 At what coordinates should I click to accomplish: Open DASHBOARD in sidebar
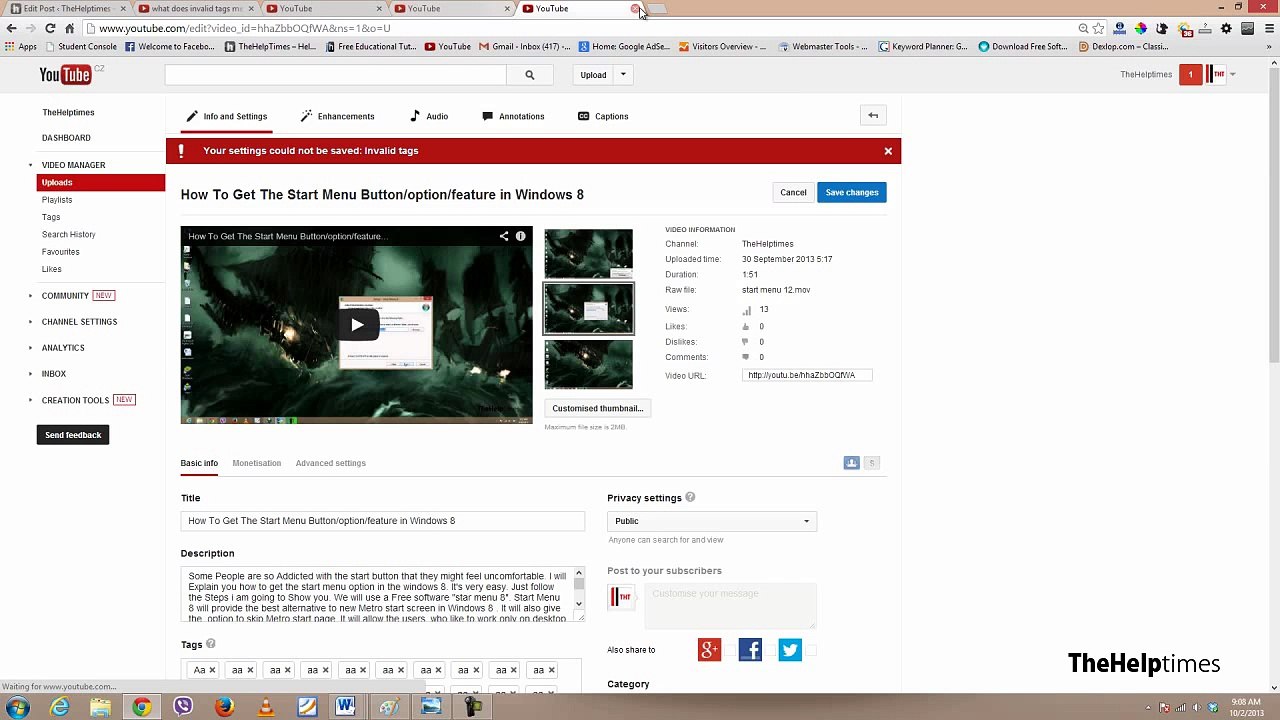[66, 138]
